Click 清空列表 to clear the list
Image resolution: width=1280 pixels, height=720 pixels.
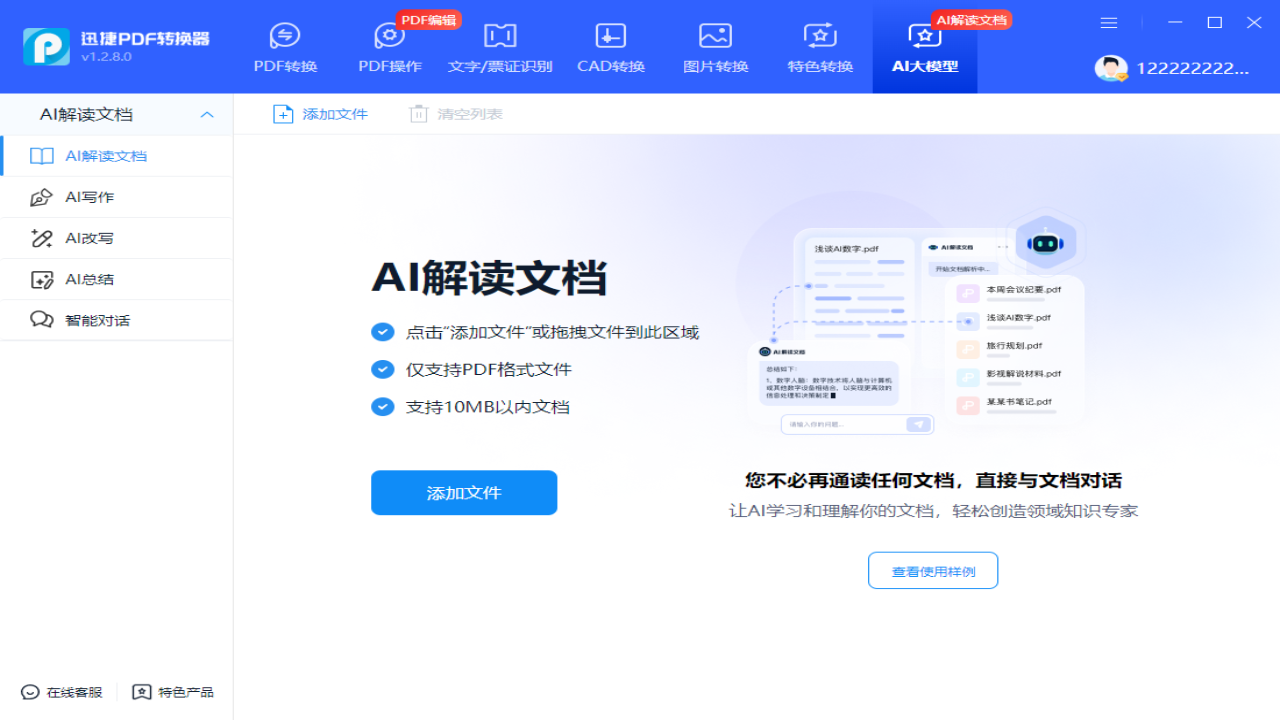click(455, 113)
